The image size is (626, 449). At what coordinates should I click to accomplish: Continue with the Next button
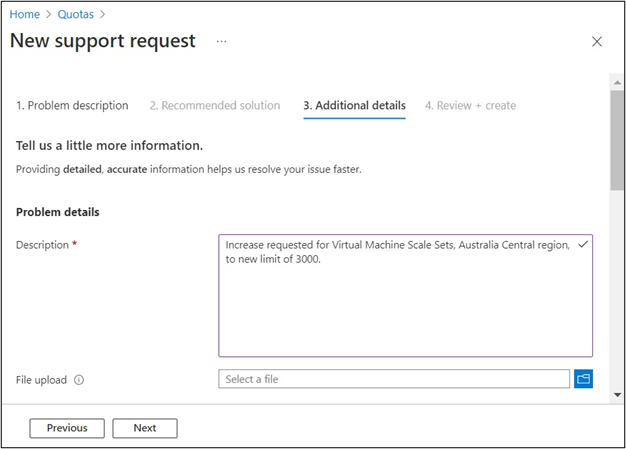coord(144,428)
